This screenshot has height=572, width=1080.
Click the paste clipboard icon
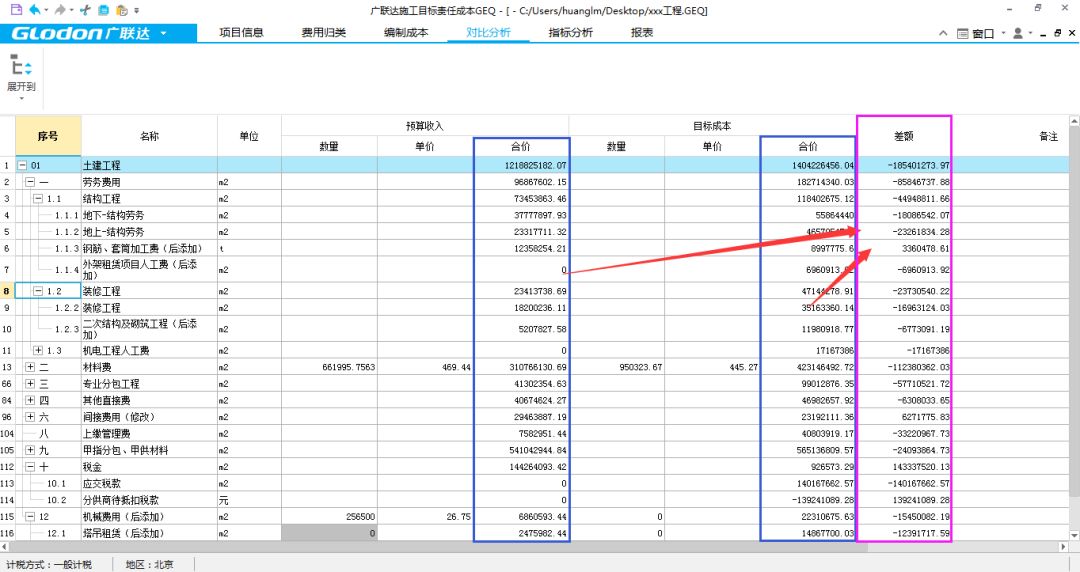(x=121, y=10)
